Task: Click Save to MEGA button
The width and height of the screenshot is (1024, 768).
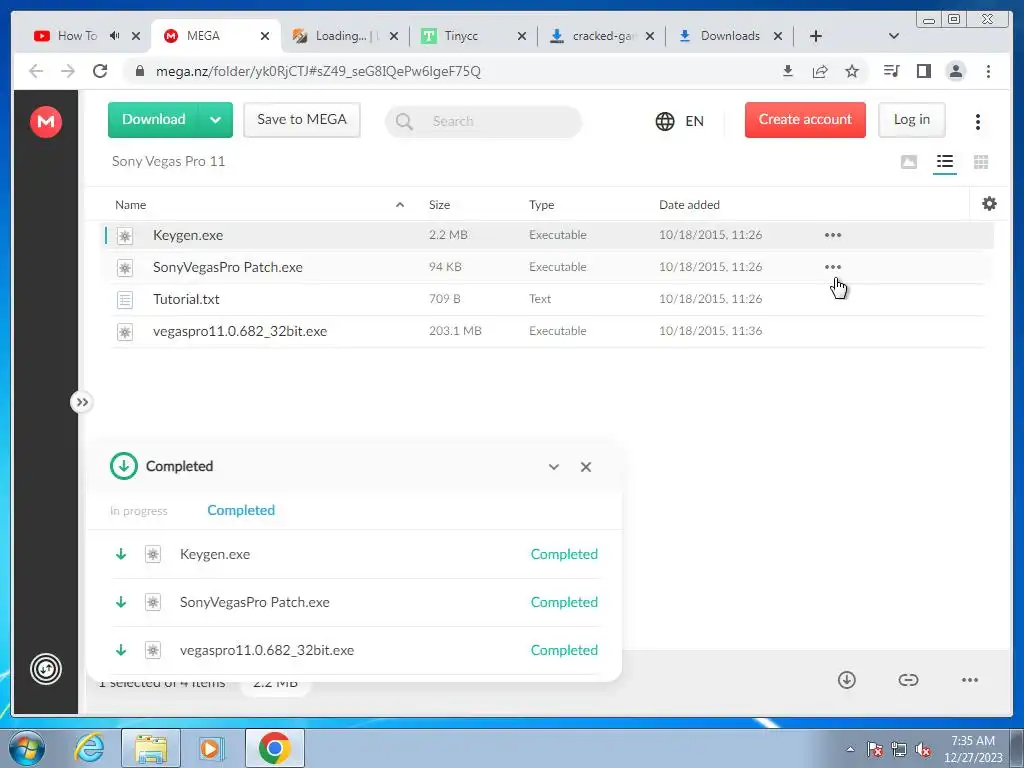Action: coord(302,120)
